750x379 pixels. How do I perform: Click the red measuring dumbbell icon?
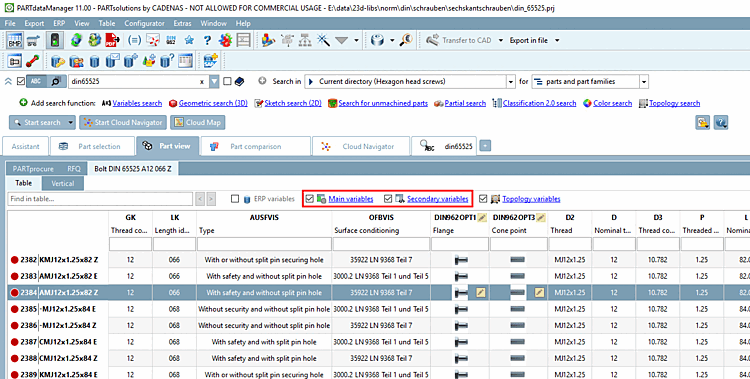click(32, 61)
